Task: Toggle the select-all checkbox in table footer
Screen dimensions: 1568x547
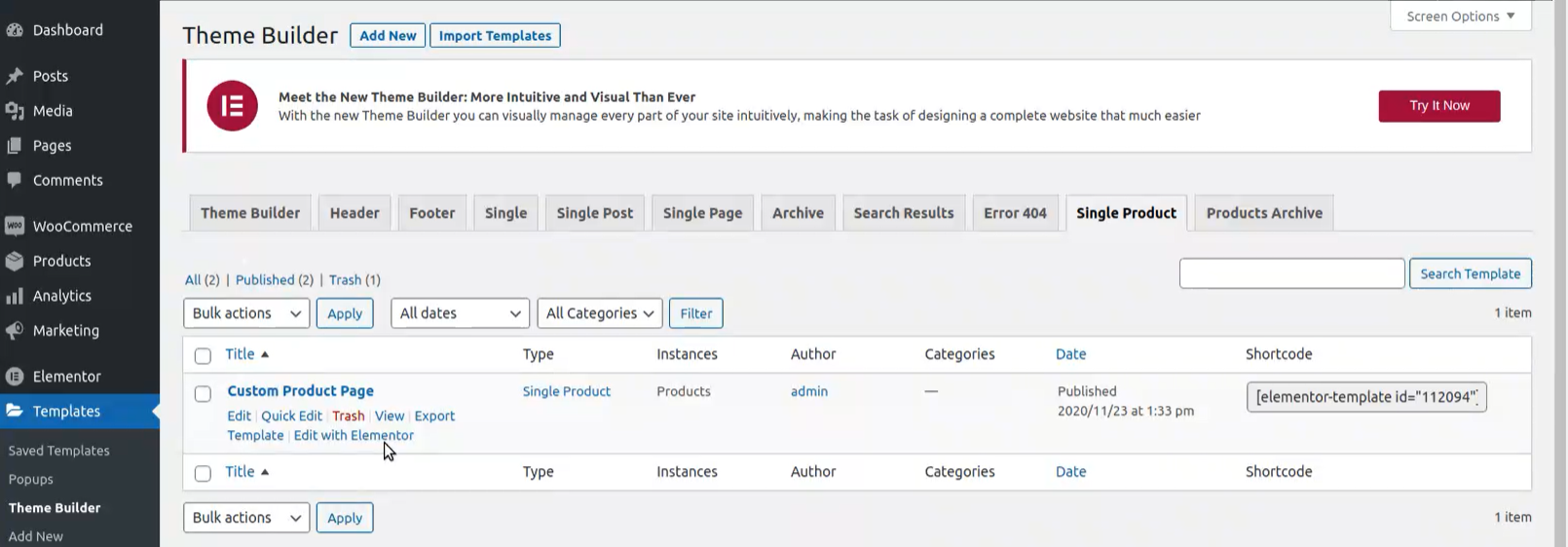Action: coord(203,474)
